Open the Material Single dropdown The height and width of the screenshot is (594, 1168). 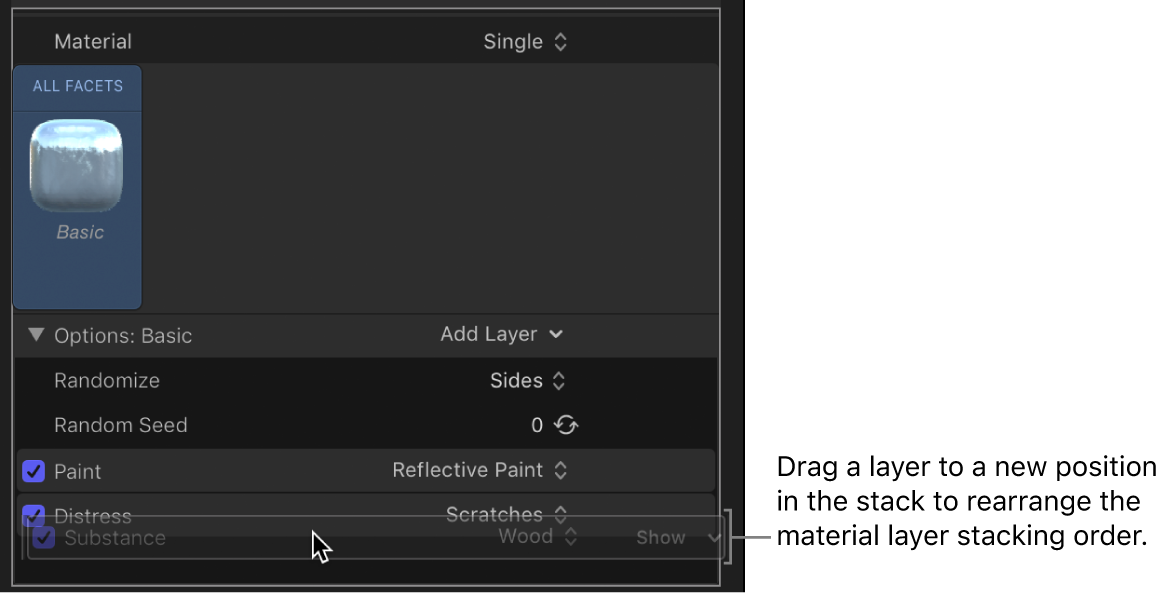tap(522, 41)
